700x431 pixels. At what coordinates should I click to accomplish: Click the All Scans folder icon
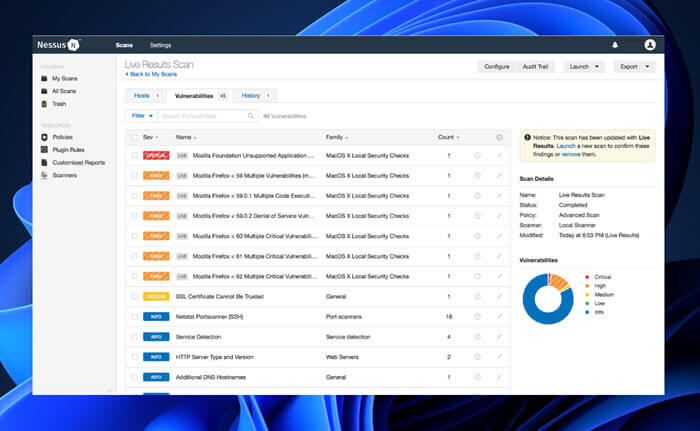tap(44, 91)
